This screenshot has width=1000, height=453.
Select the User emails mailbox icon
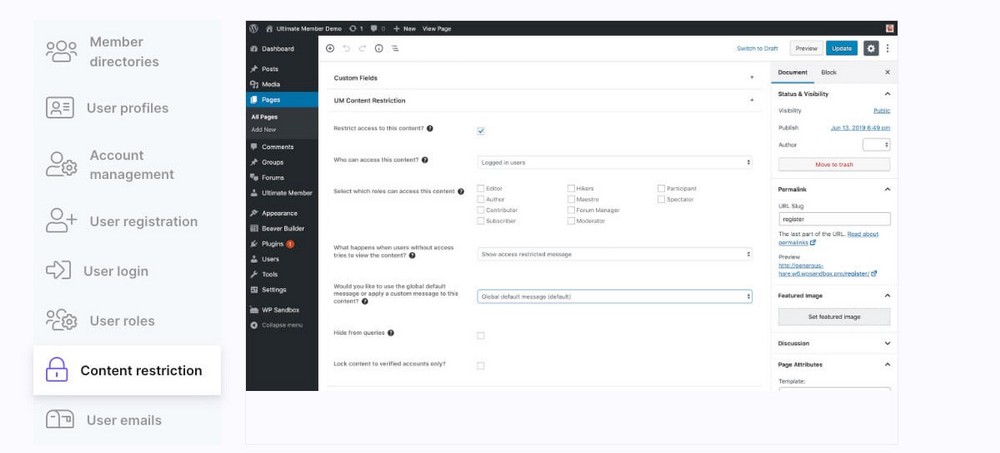click(60, 420)
